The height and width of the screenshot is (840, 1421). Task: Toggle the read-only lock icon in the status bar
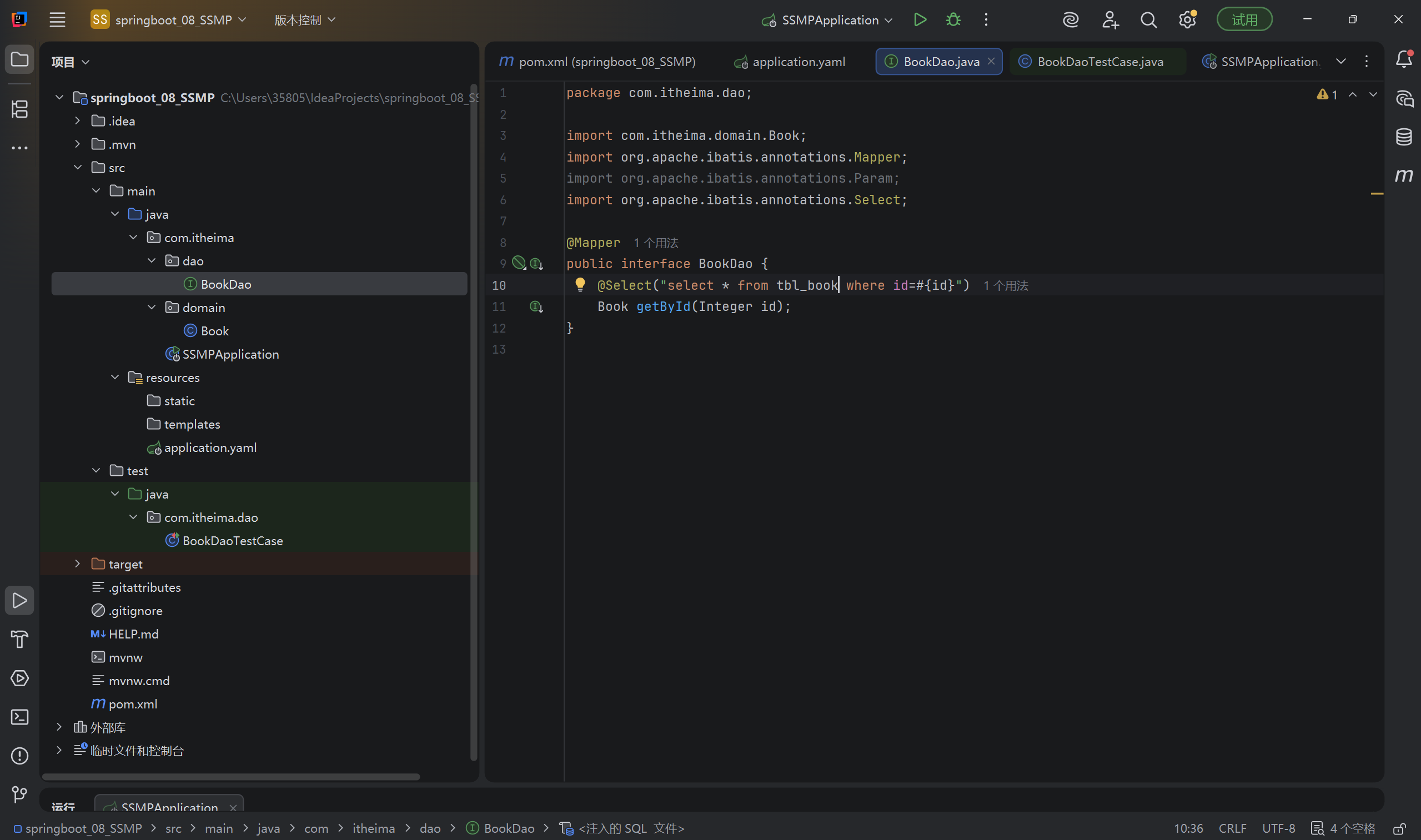click(x=1399, y=829)
